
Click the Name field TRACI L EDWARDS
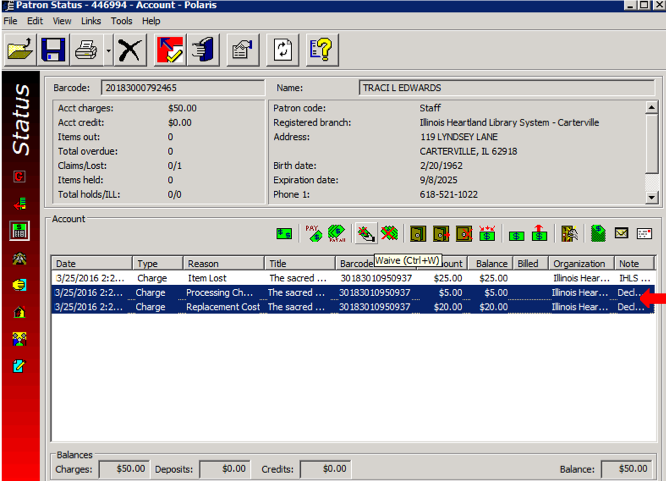[x=507, y=88]
